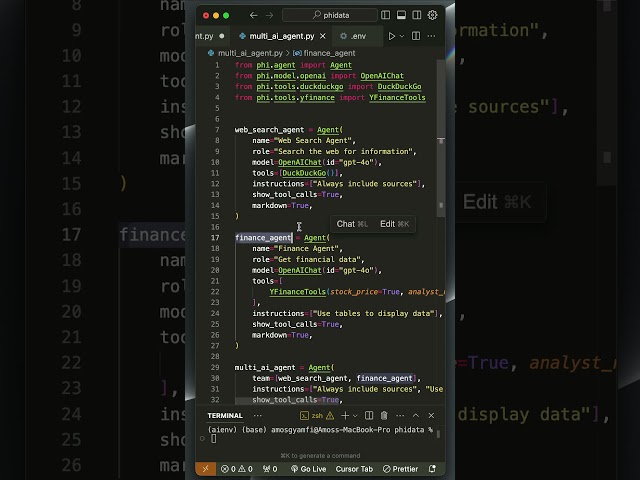Viewport: 640px width, 480px height.
Task: Expand the new terminal launch profile dropdown
Action: (355, 416)
